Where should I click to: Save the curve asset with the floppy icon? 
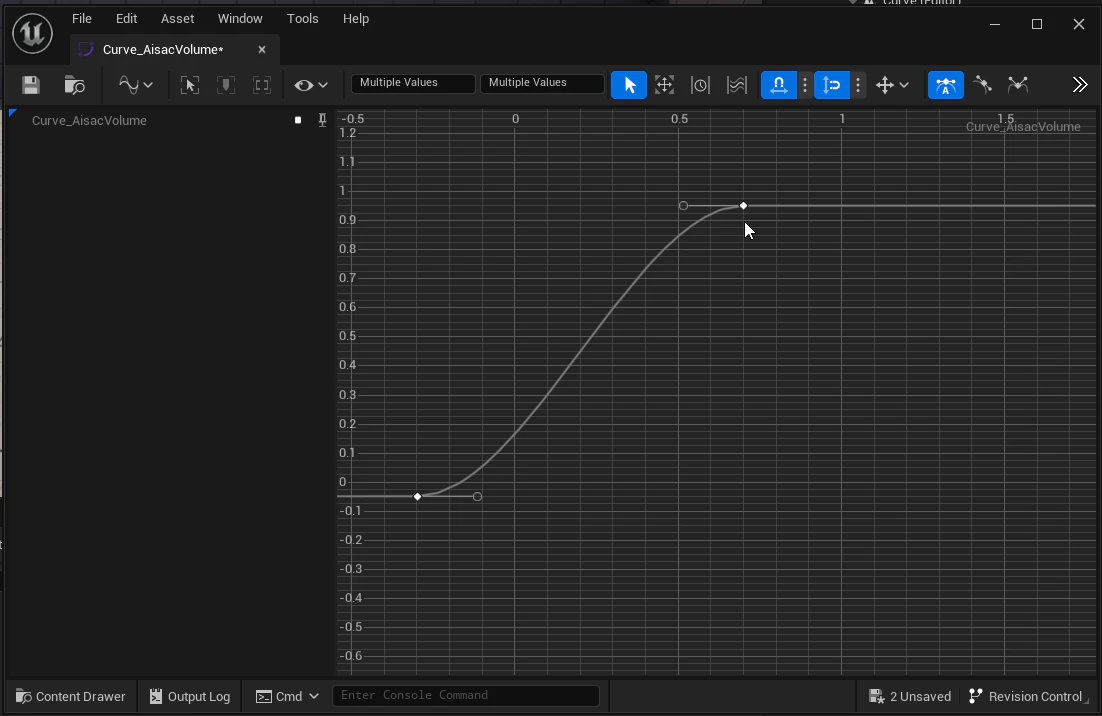31,85
